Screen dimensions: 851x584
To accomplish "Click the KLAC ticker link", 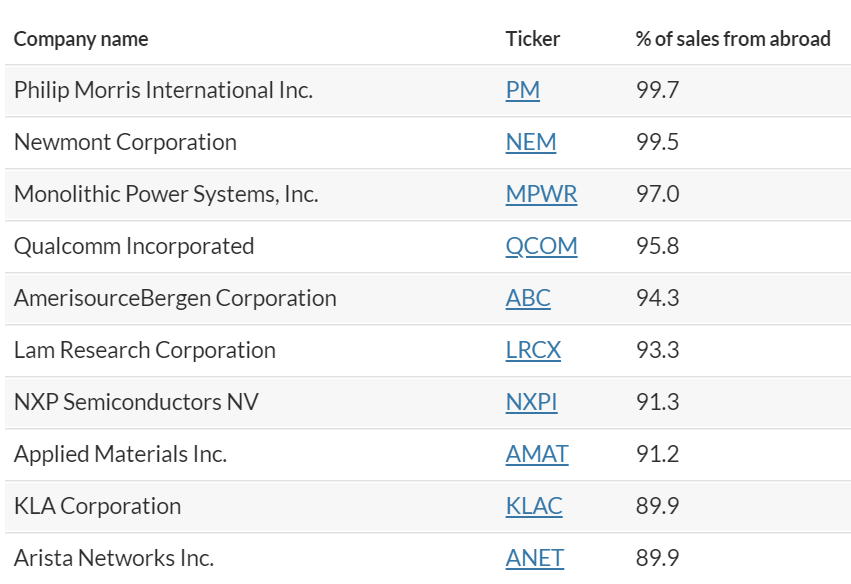I will pyautogui.click(x=534, y=506).
